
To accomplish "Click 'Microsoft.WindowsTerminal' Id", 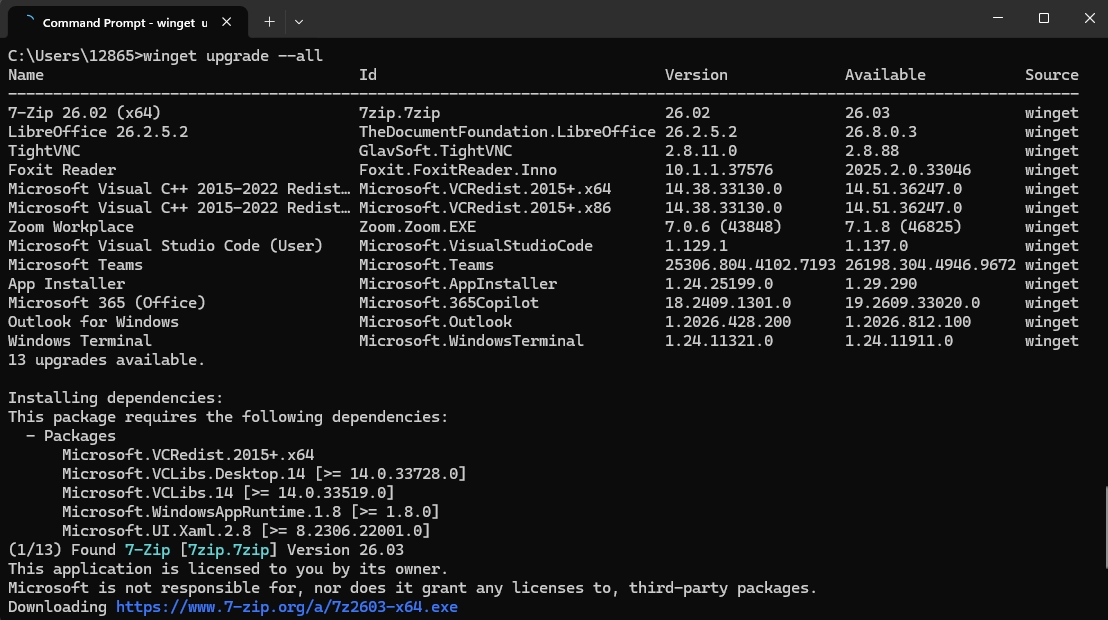I will (x=471, y=341).
